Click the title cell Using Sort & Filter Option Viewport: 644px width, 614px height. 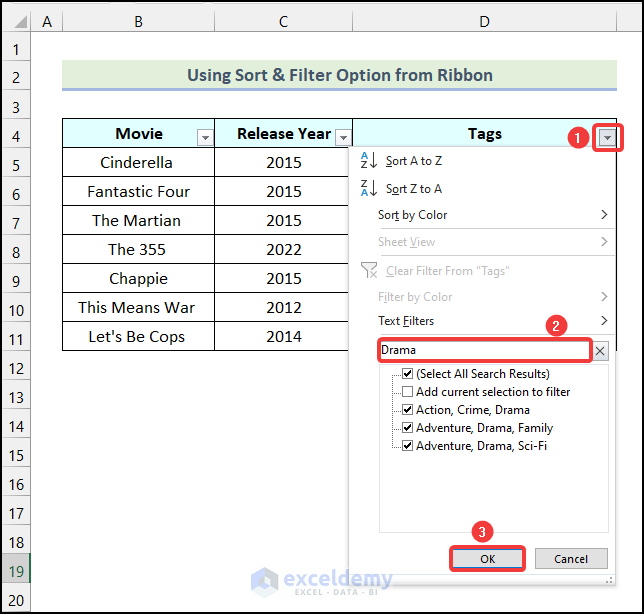pos(339,75)
